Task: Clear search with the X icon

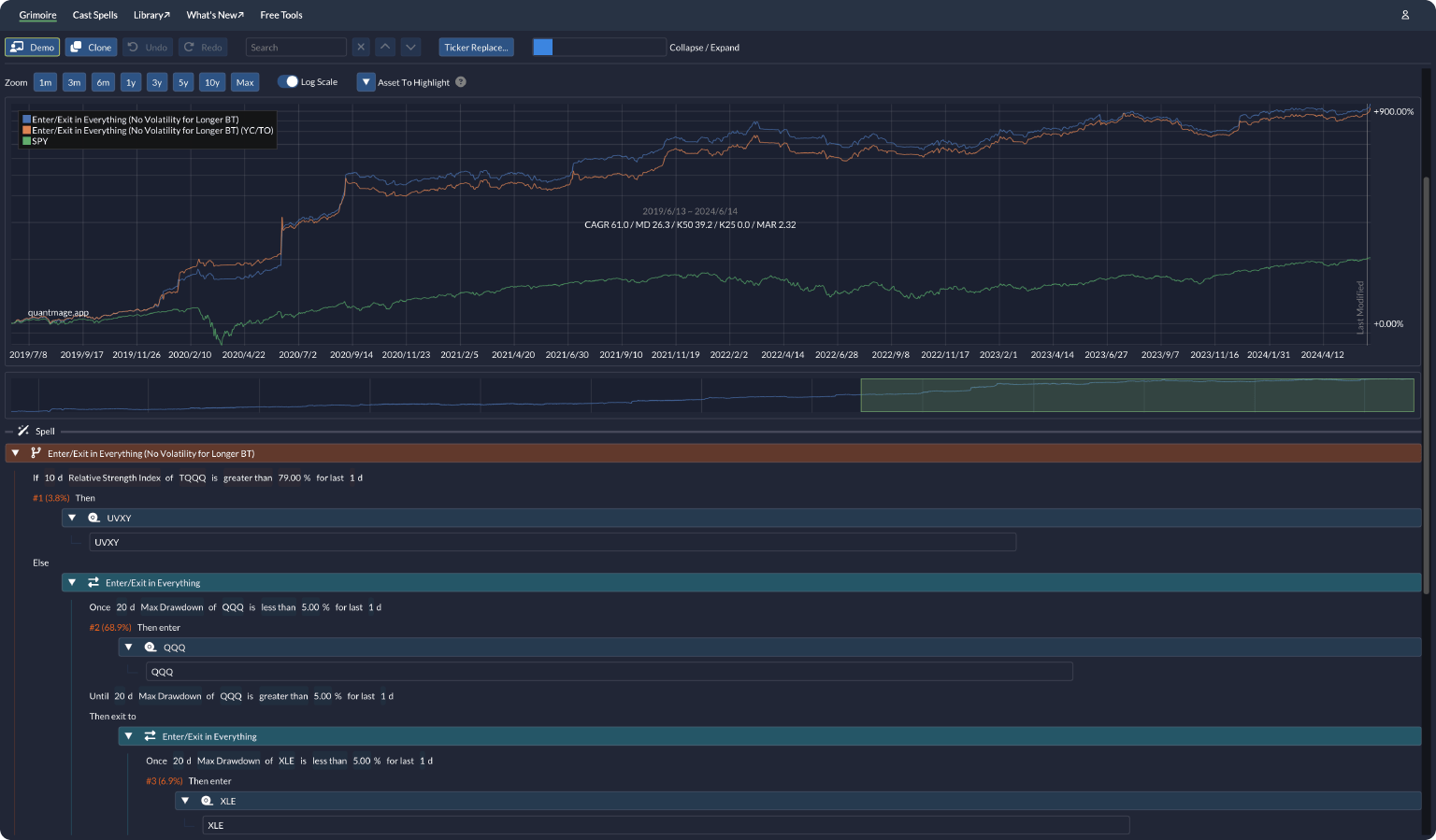Action: click(361, 47)
